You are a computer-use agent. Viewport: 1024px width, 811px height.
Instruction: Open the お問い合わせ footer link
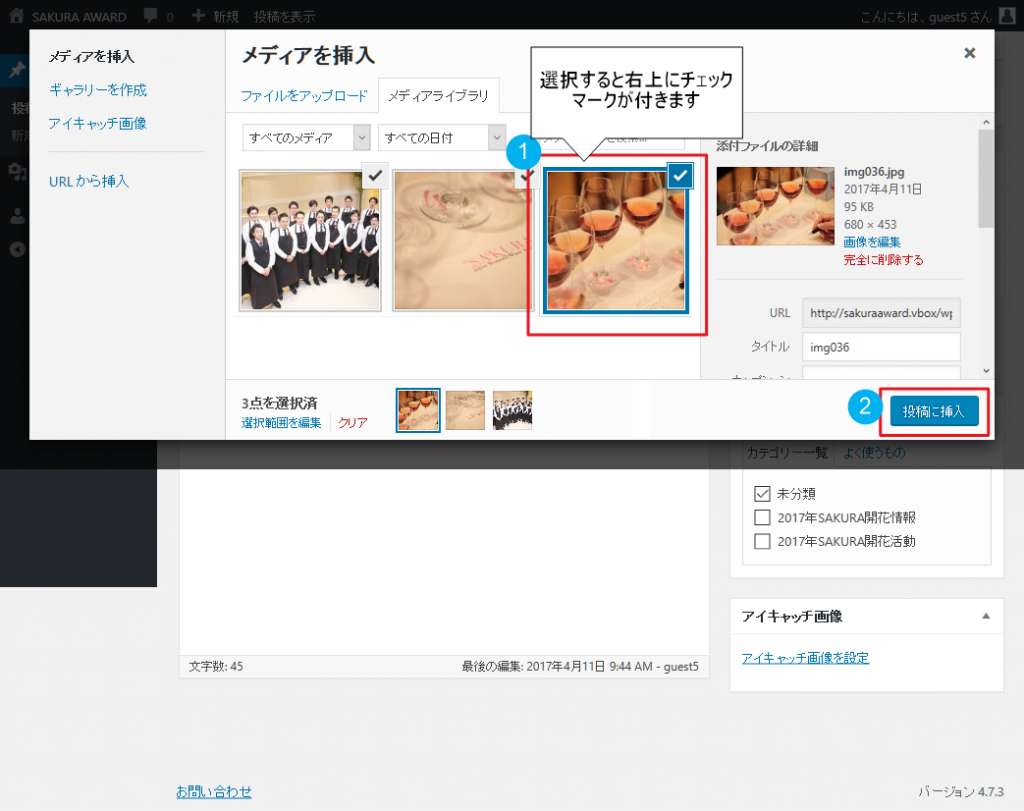(214, 791)
